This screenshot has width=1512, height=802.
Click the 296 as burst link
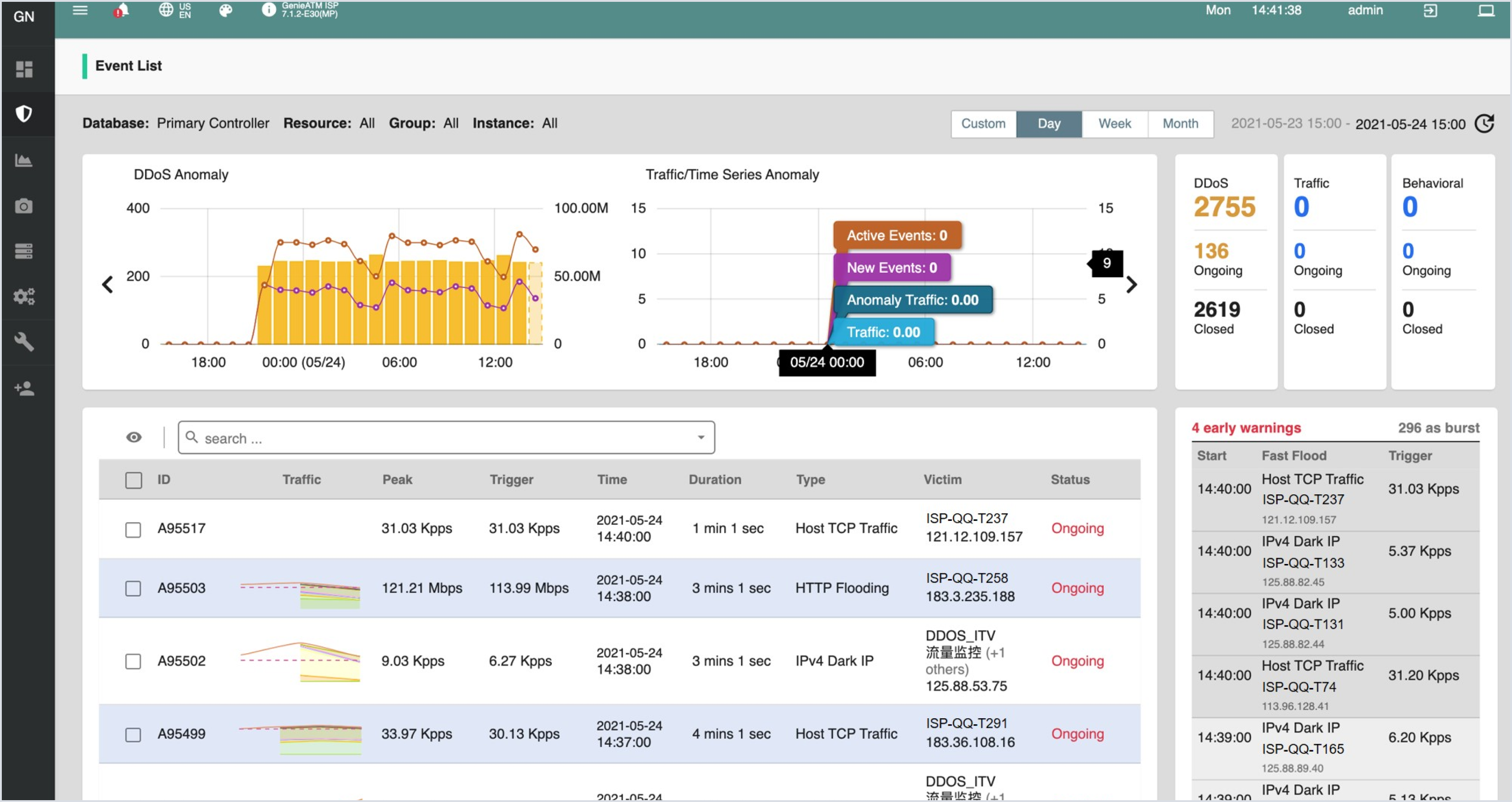pyautogui.click(x=1438, y=428)
